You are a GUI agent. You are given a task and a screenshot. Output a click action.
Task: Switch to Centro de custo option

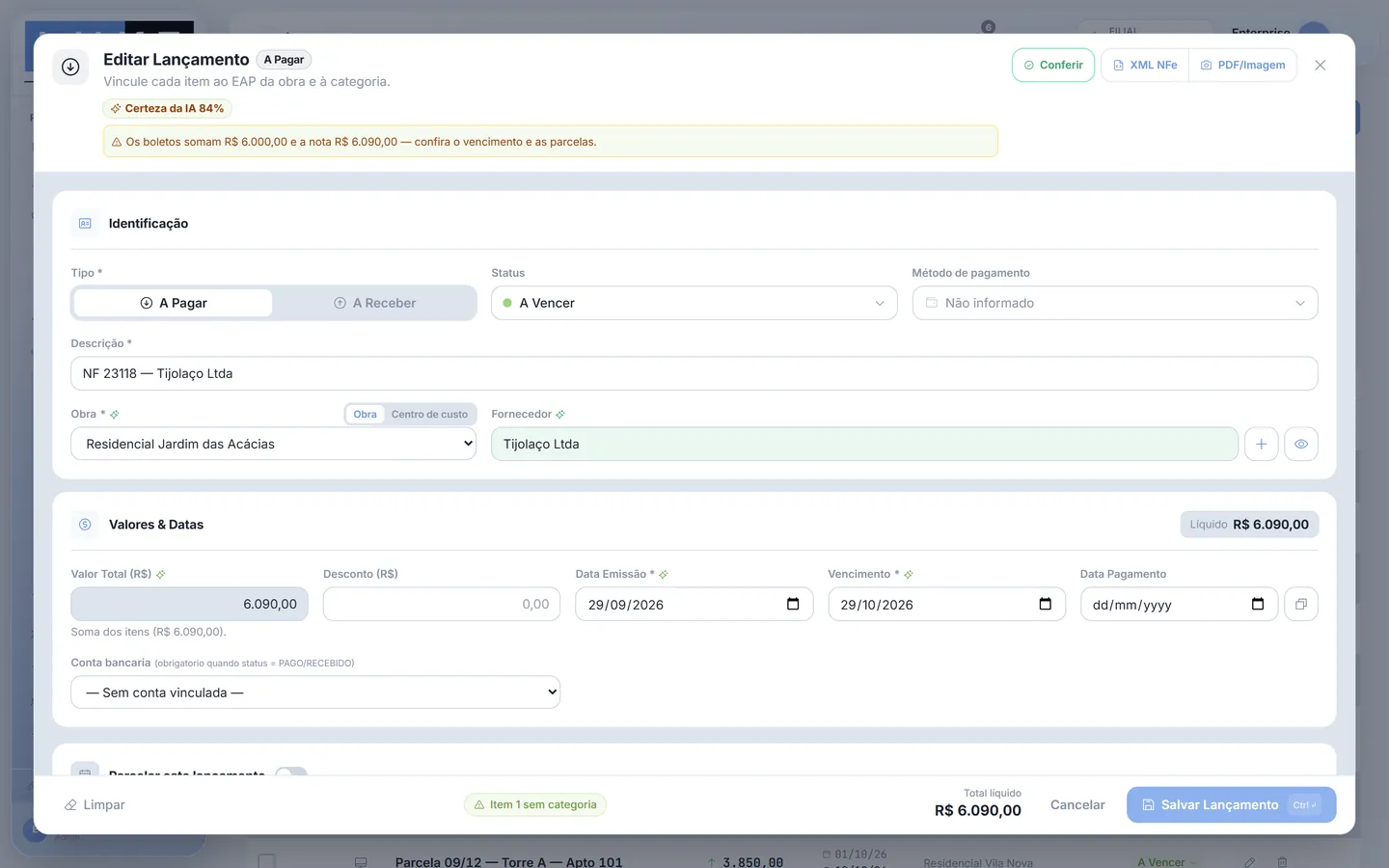tap(429, 415)
